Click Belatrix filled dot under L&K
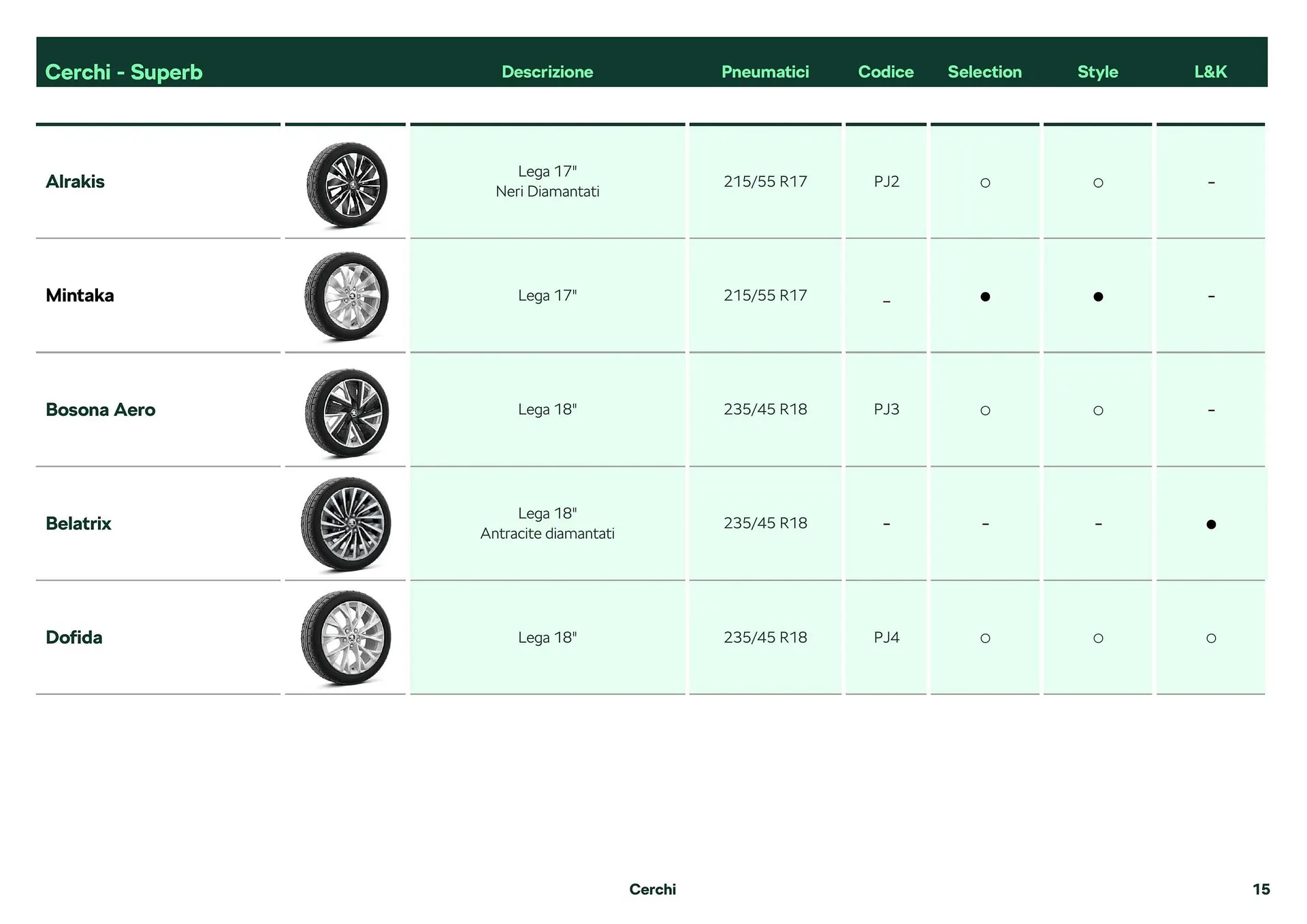The height and width of the screenshot is (924, 1307). (1210, 524)
